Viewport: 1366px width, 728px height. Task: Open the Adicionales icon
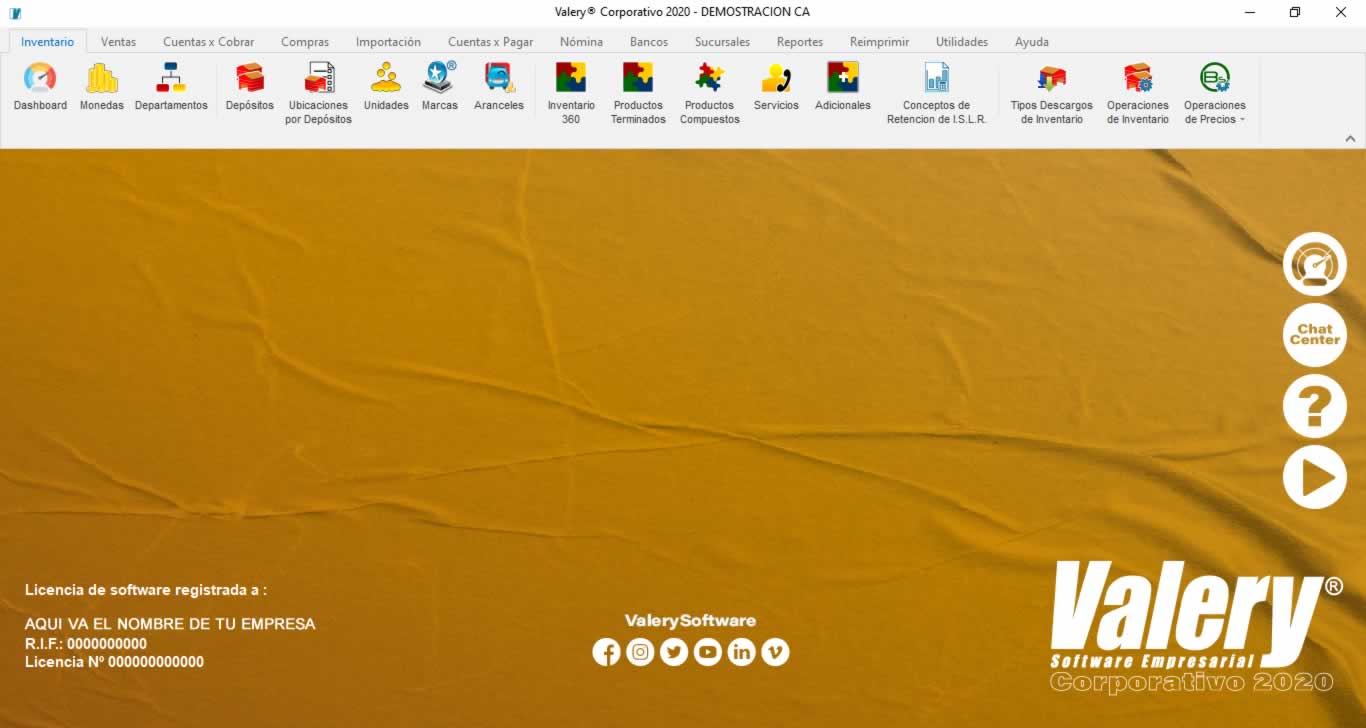pos(843,87)
